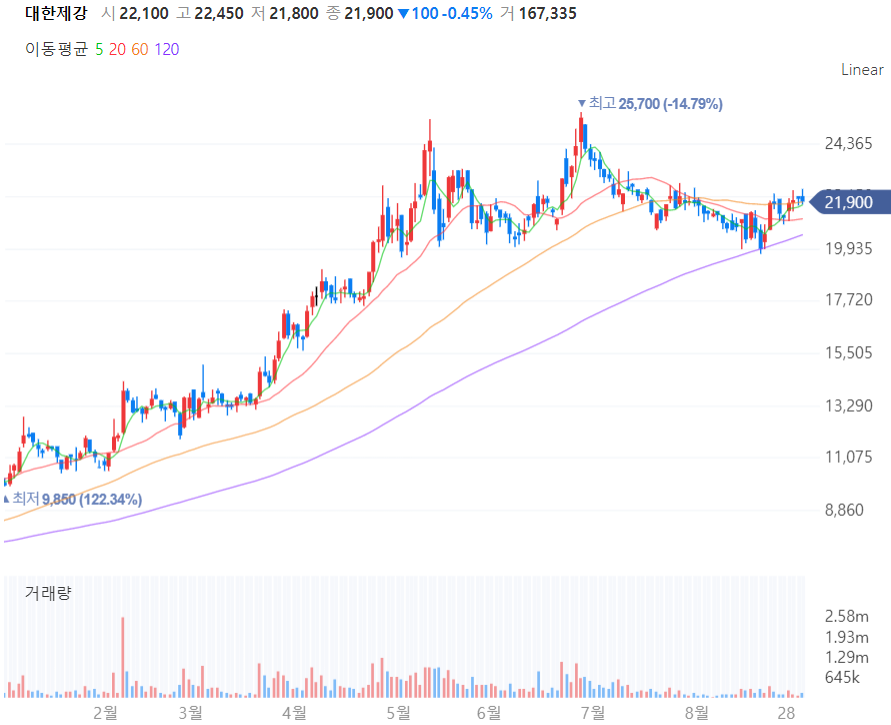The width and height of the screenshot is (891, 725).
Task: Click the 2.58m volume axis label
Action: pos(847,616)
